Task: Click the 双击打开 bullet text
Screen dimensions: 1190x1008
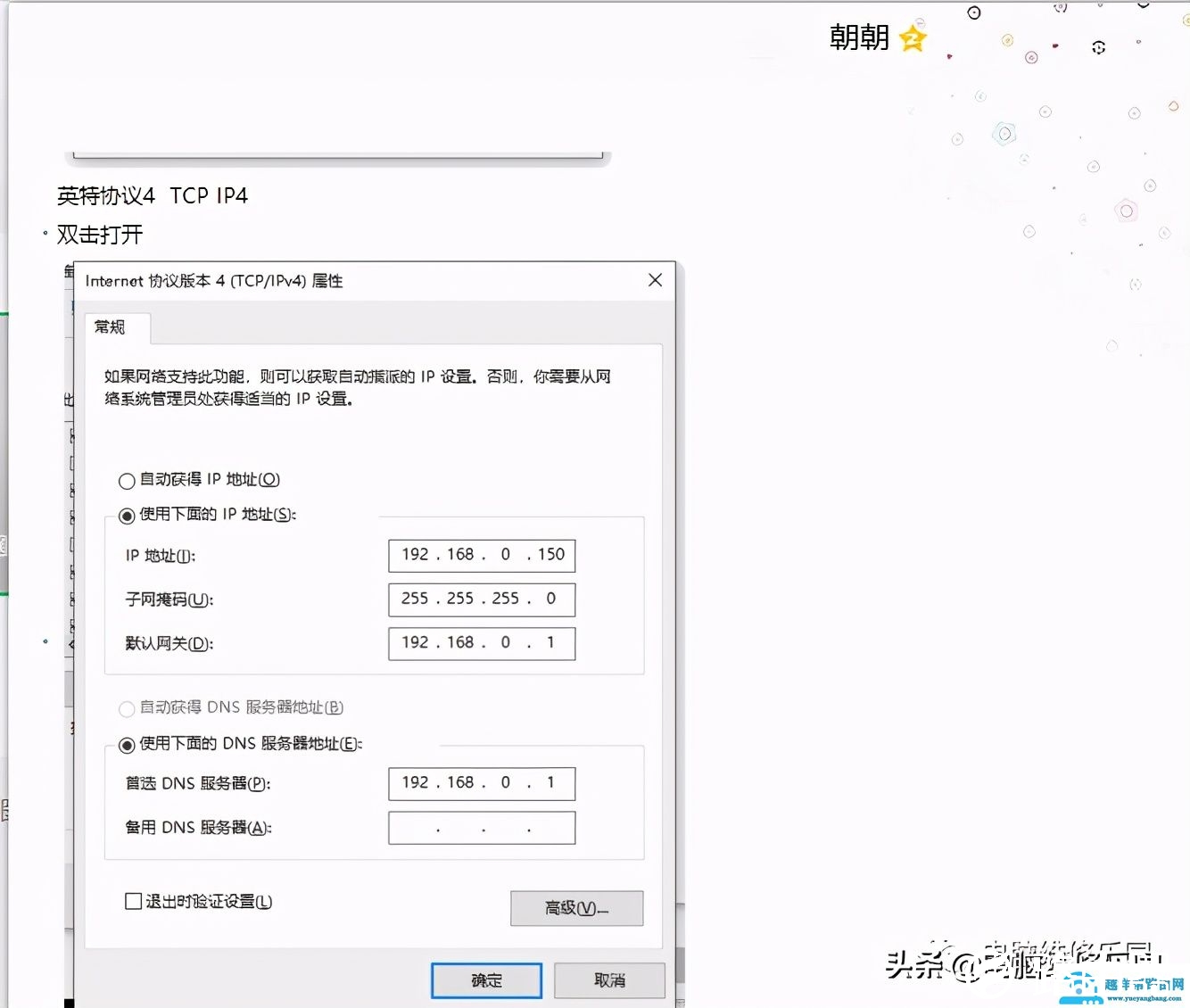Action: [x=100, y=235]
